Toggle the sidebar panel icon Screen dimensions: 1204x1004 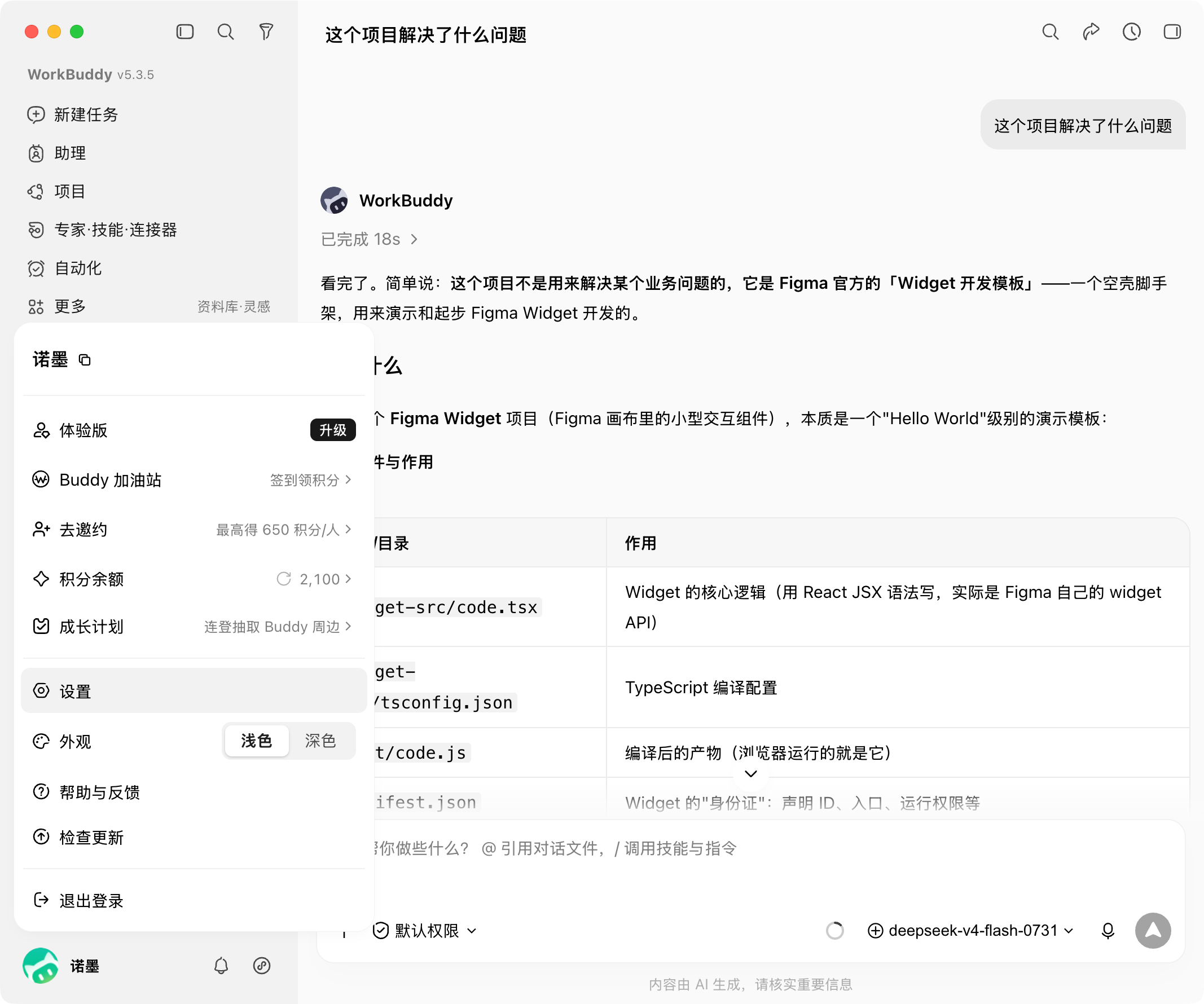point(184,32)
